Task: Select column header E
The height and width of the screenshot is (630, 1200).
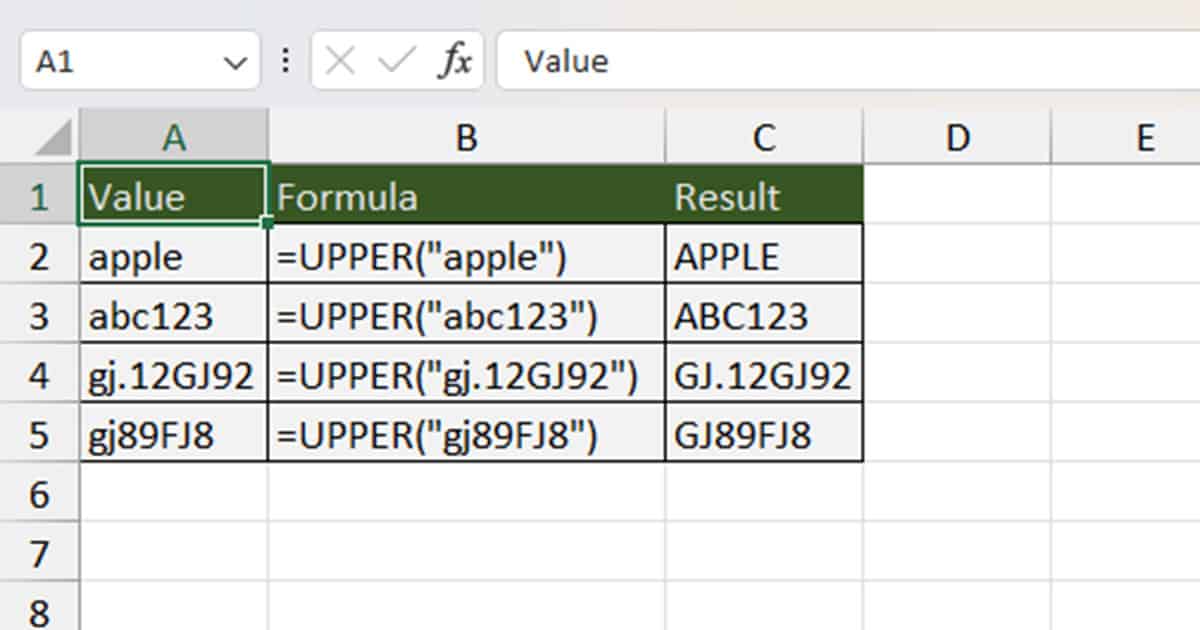Action: [x=1143, y=137]
